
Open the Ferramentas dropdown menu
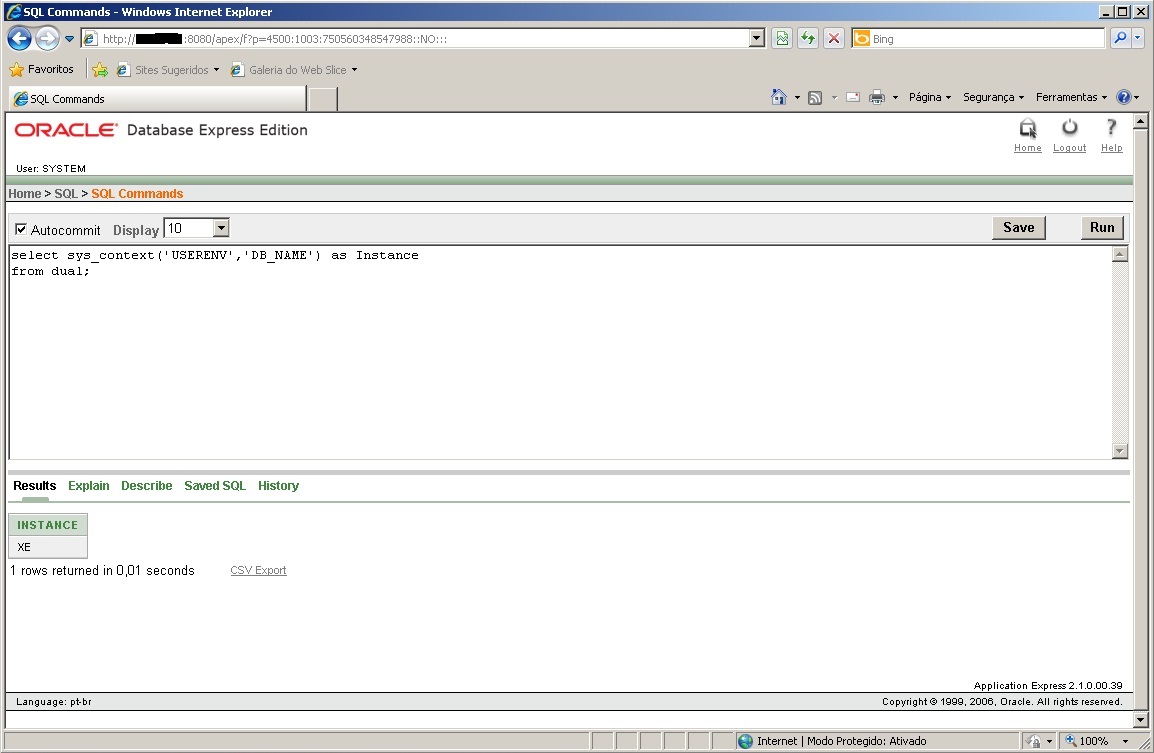1070,97
